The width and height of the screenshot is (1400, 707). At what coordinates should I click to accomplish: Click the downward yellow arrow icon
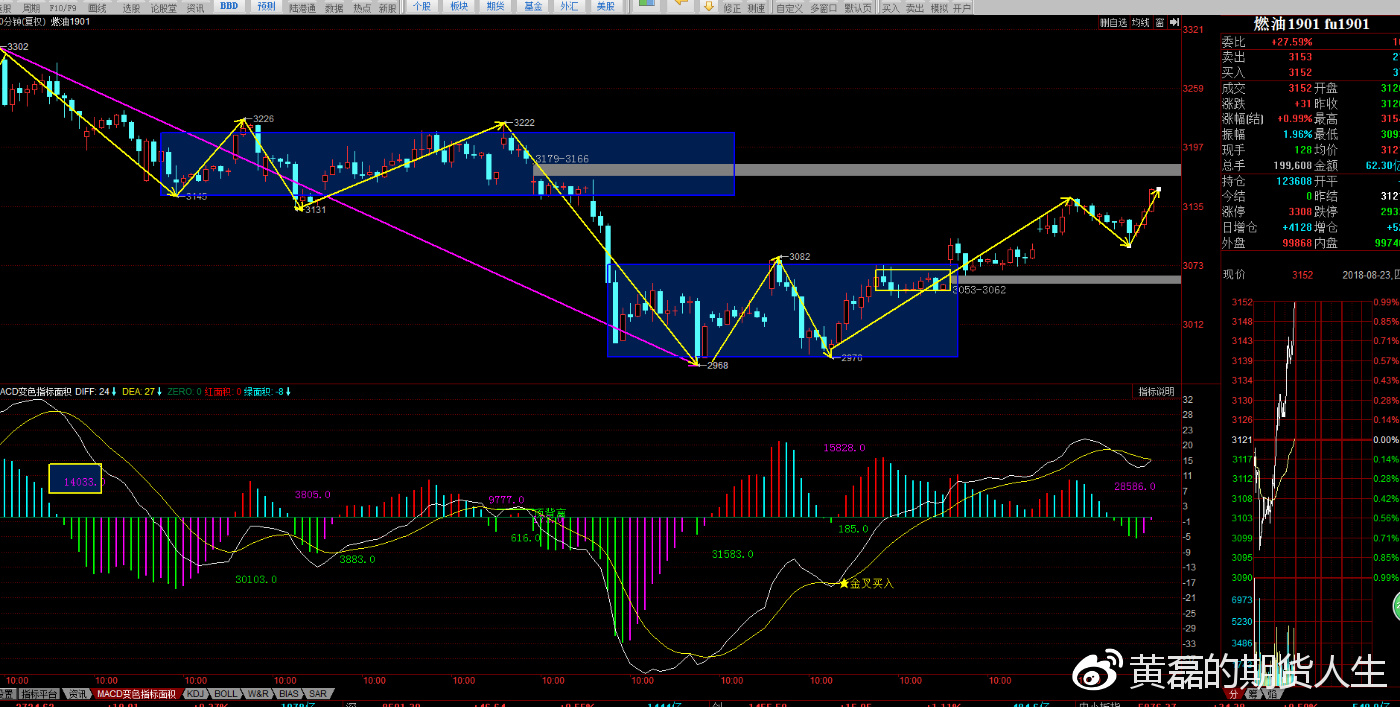pyautogui.click(x=709, y=6)
